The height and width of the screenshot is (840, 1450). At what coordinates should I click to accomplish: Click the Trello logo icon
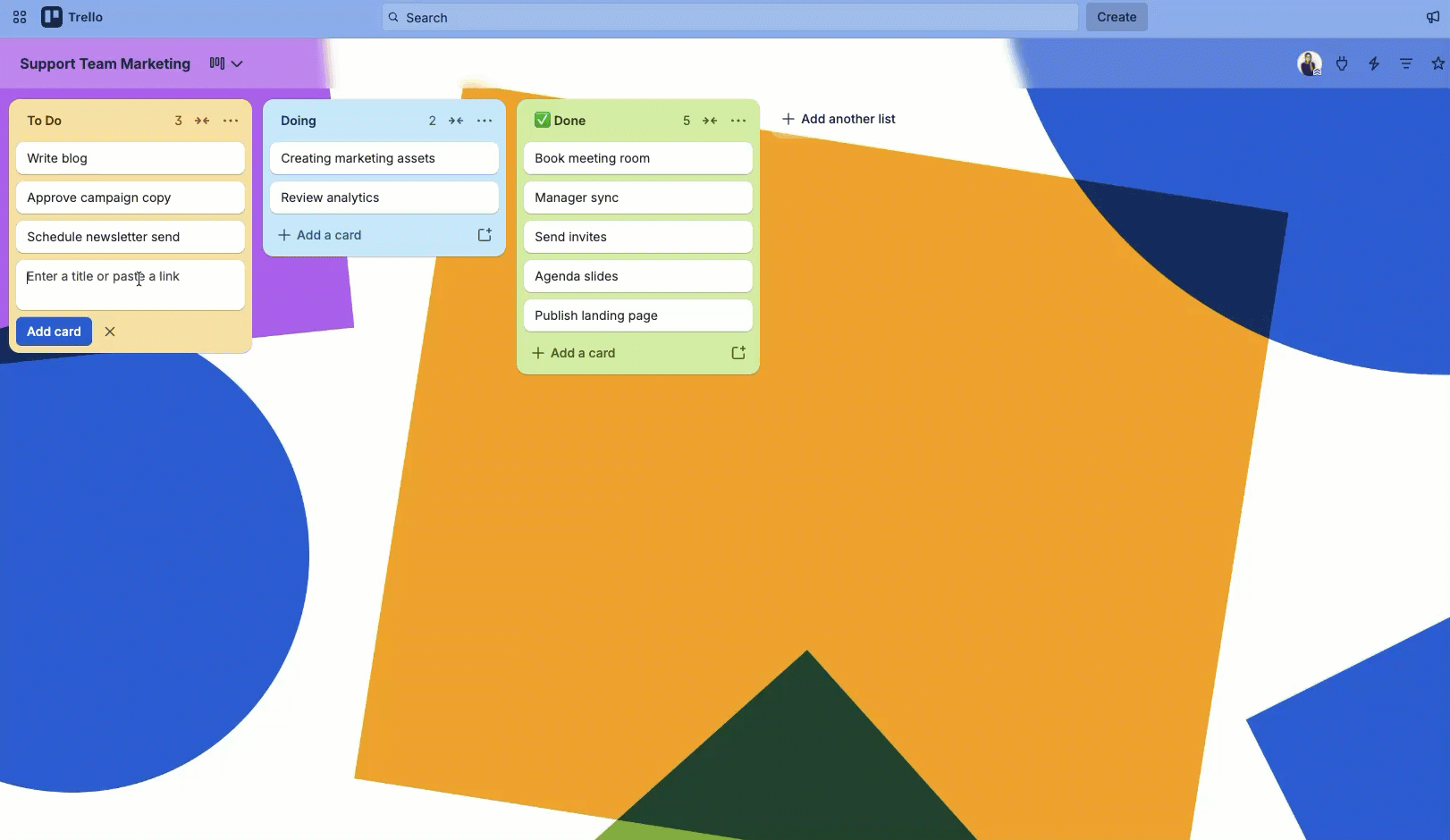point(52,17)
